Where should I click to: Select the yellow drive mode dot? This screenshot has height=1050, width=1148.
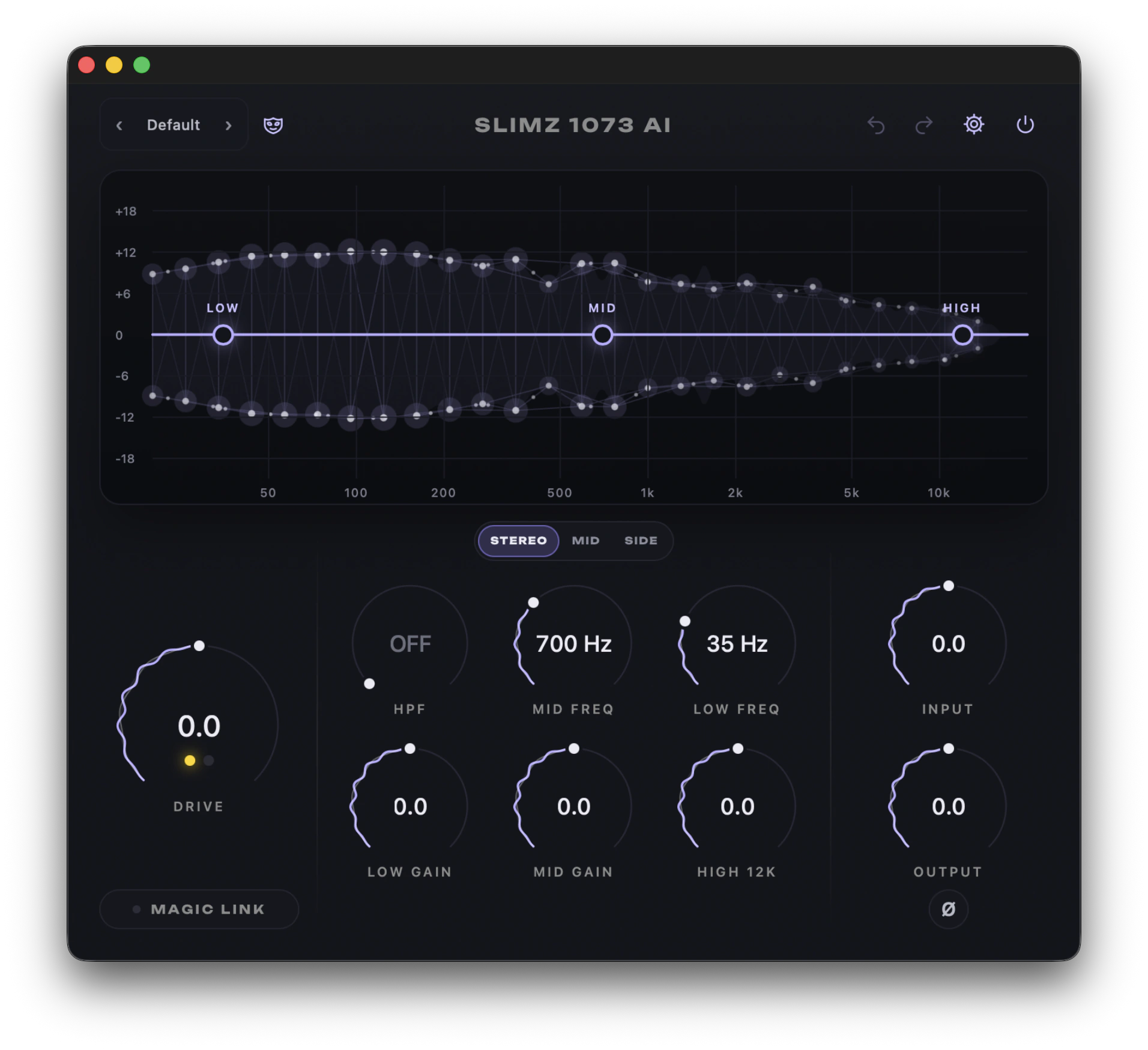pos(190,760)
